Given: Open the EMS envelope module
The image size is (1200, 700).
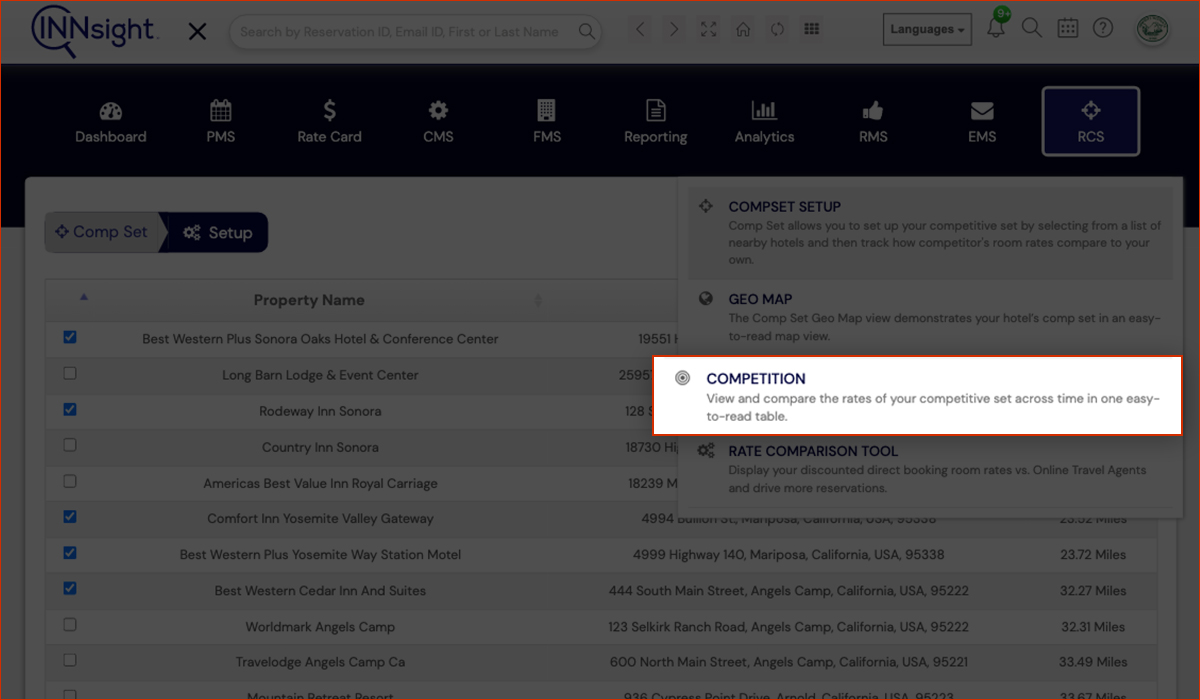Looking at the screenshot, I should 982,122.
